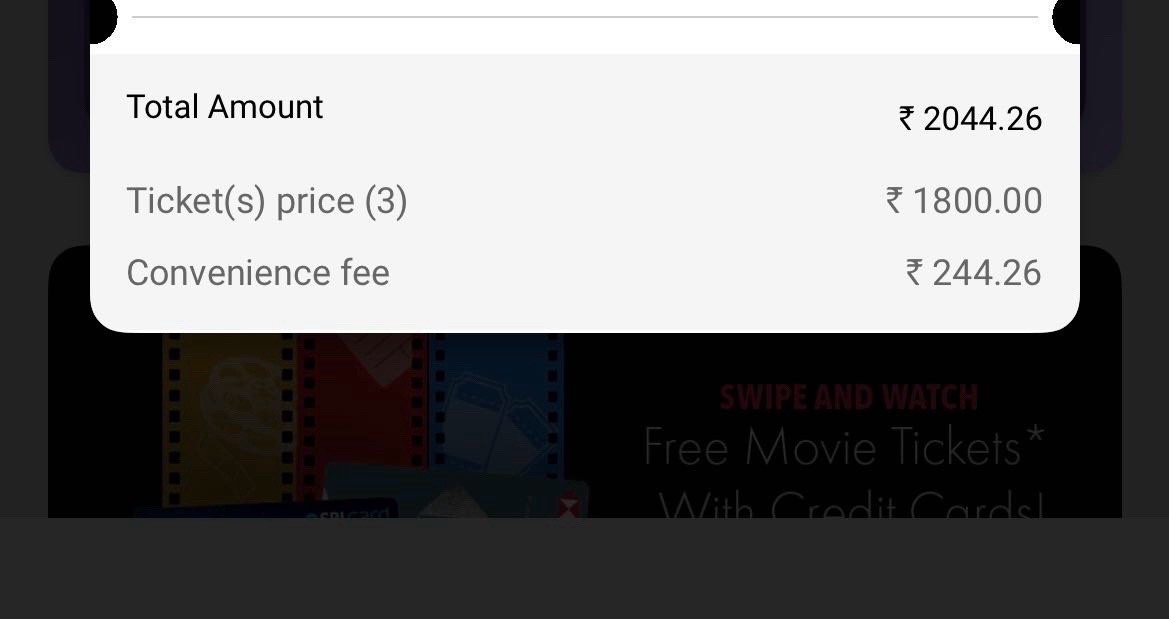The width and height of the screenshot is (1169, 619).
Task: Tap the 244.26 convenience fee value
Action: 987,273
